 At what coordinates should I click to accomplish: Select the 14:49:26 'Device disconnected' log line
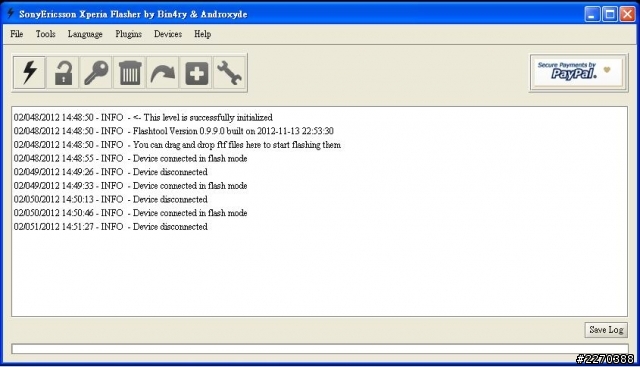tap(111, 172)
